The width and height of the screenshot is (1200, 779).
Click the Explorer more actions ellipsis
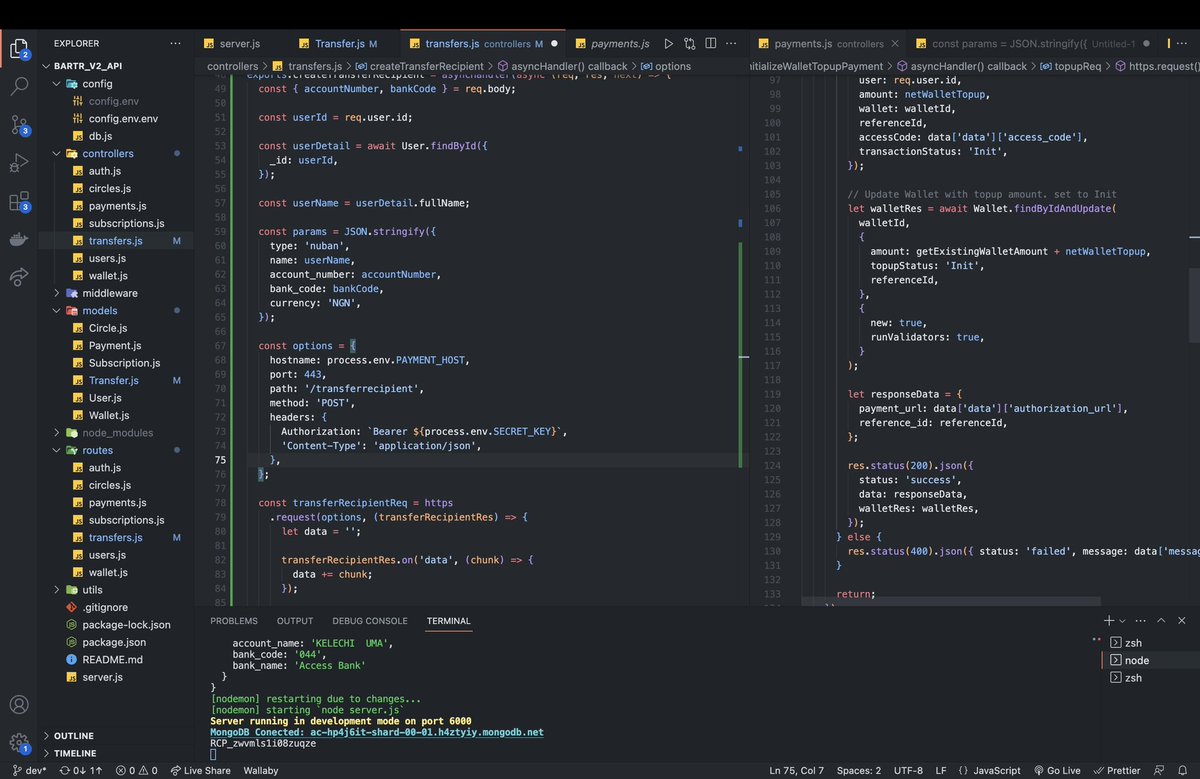(176, 44)
